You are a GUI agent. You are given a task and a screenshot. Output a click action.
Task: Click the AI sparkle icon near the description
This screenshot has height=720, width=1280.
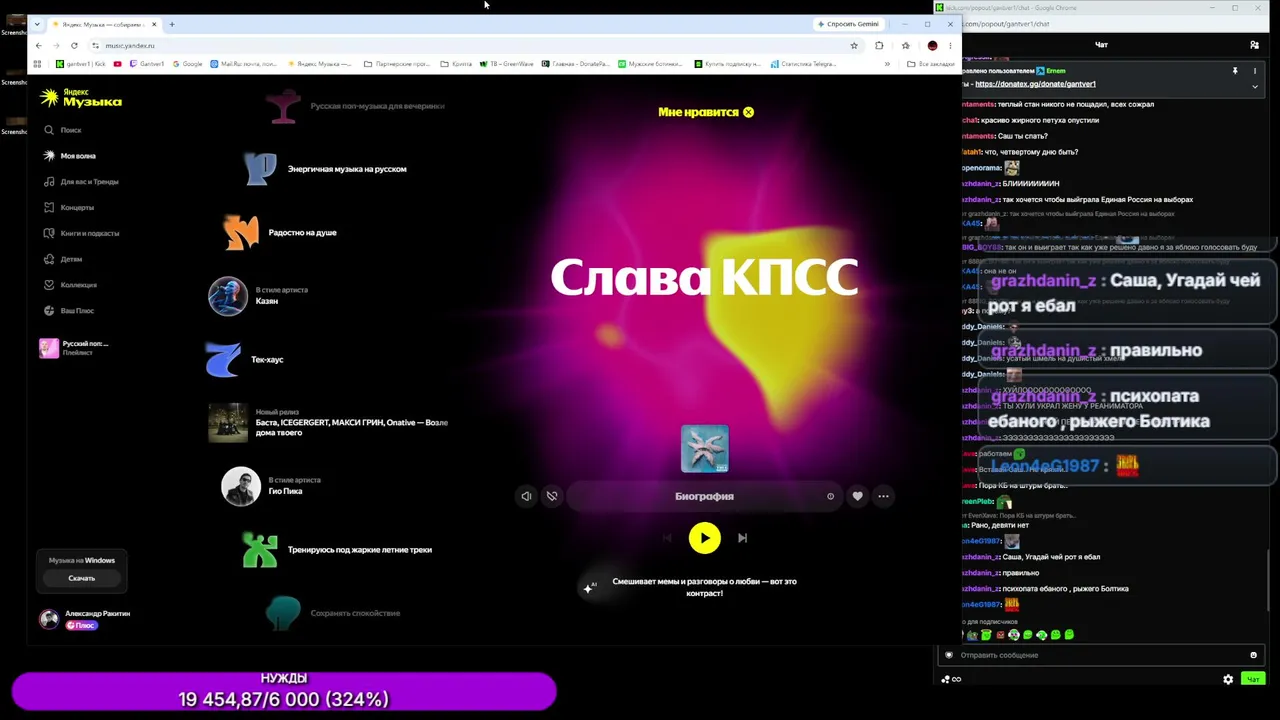589,588
